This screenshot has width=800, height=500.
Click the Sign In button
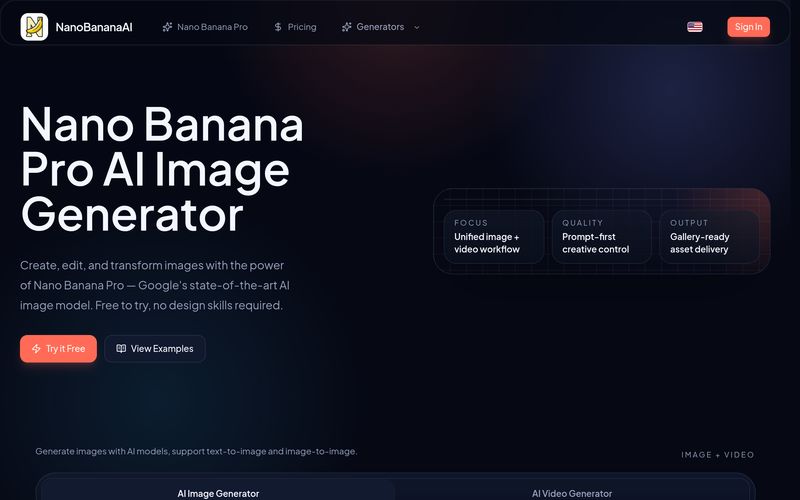click(748, 27)
